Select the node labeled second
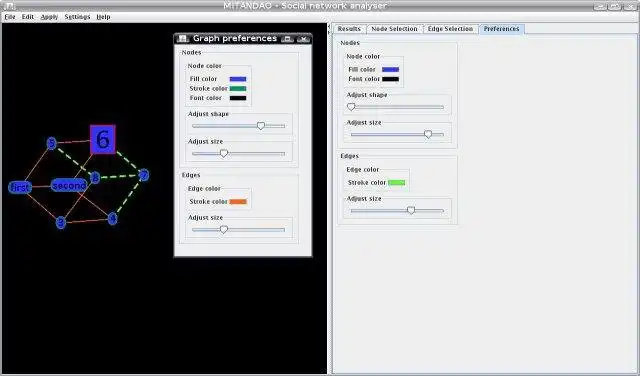The width and height of the screenshot is (640, 376). 69,185
